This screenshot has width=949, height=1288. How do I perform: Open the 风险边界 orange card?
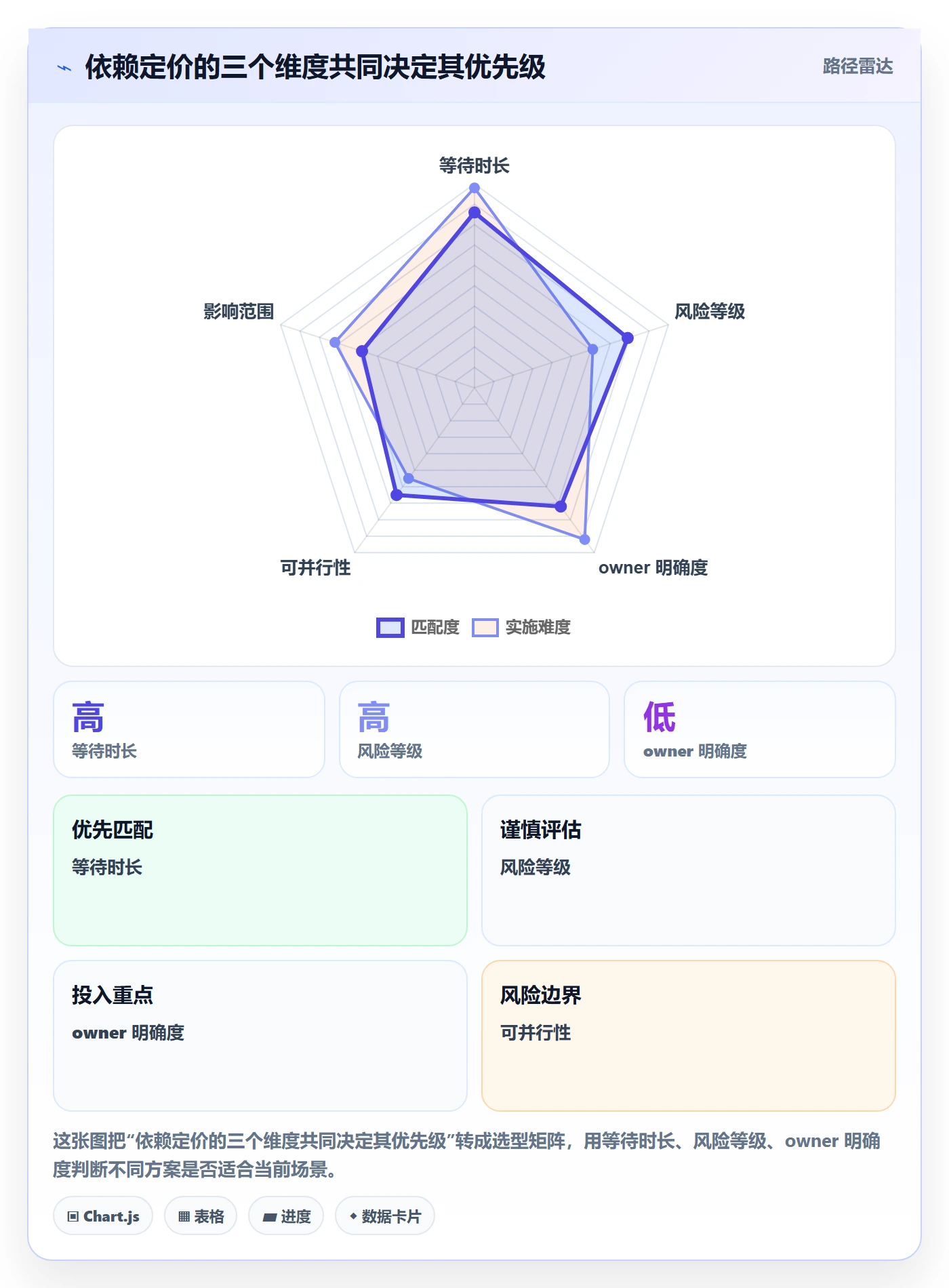click(689, 1036)
